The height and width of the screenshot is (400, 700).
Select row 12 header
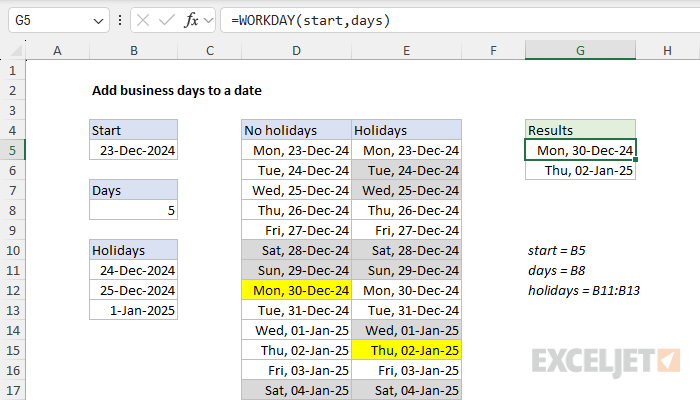pyautogui.click(x=12, y=291)
